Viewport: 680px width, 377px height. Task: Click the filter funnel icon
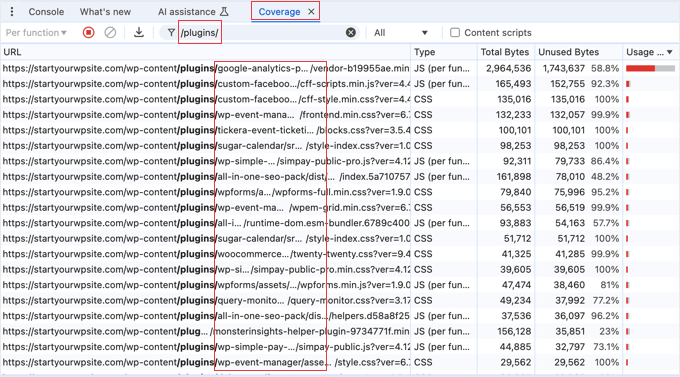click(171, 33)
